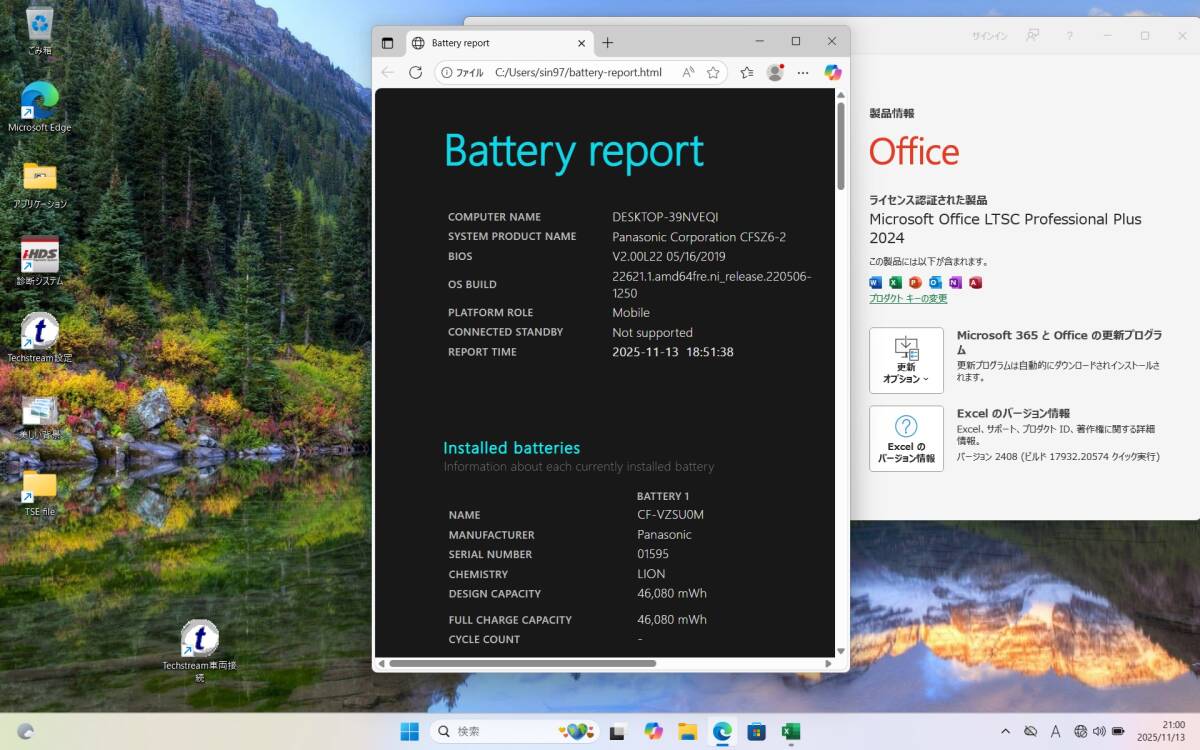Click サインイン in the Excel title bar
Screen dimensions: 1200x750
pos(989,36)
